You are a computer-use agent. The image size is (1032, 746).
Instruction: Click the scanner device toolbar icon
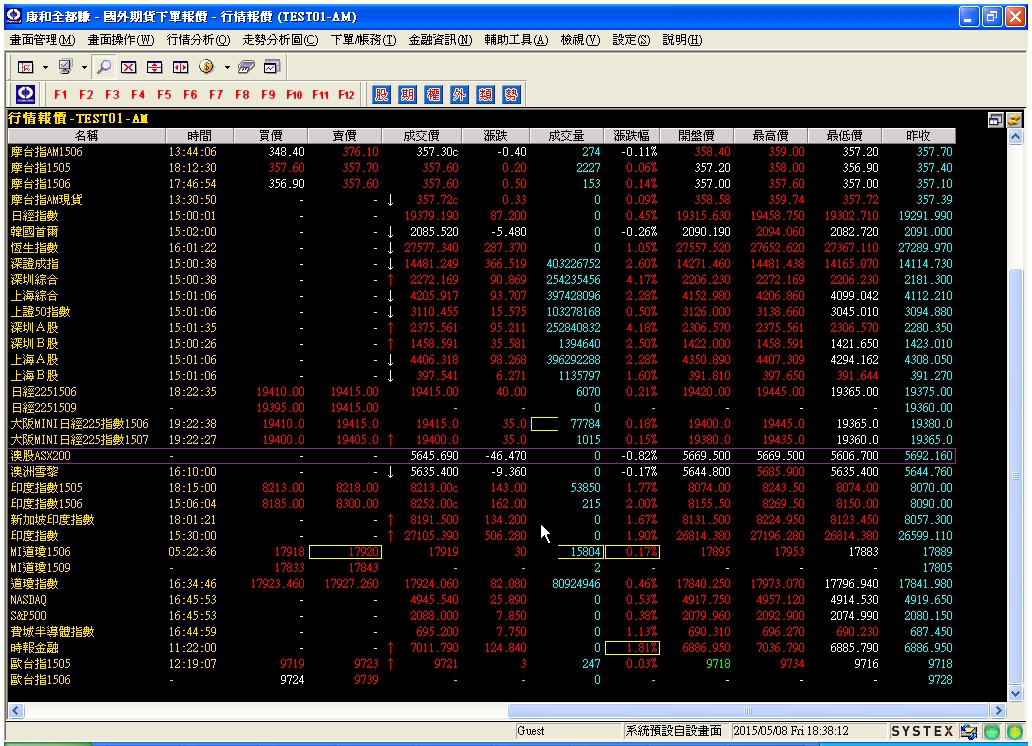pyautogui.click(x=246, y=67)
